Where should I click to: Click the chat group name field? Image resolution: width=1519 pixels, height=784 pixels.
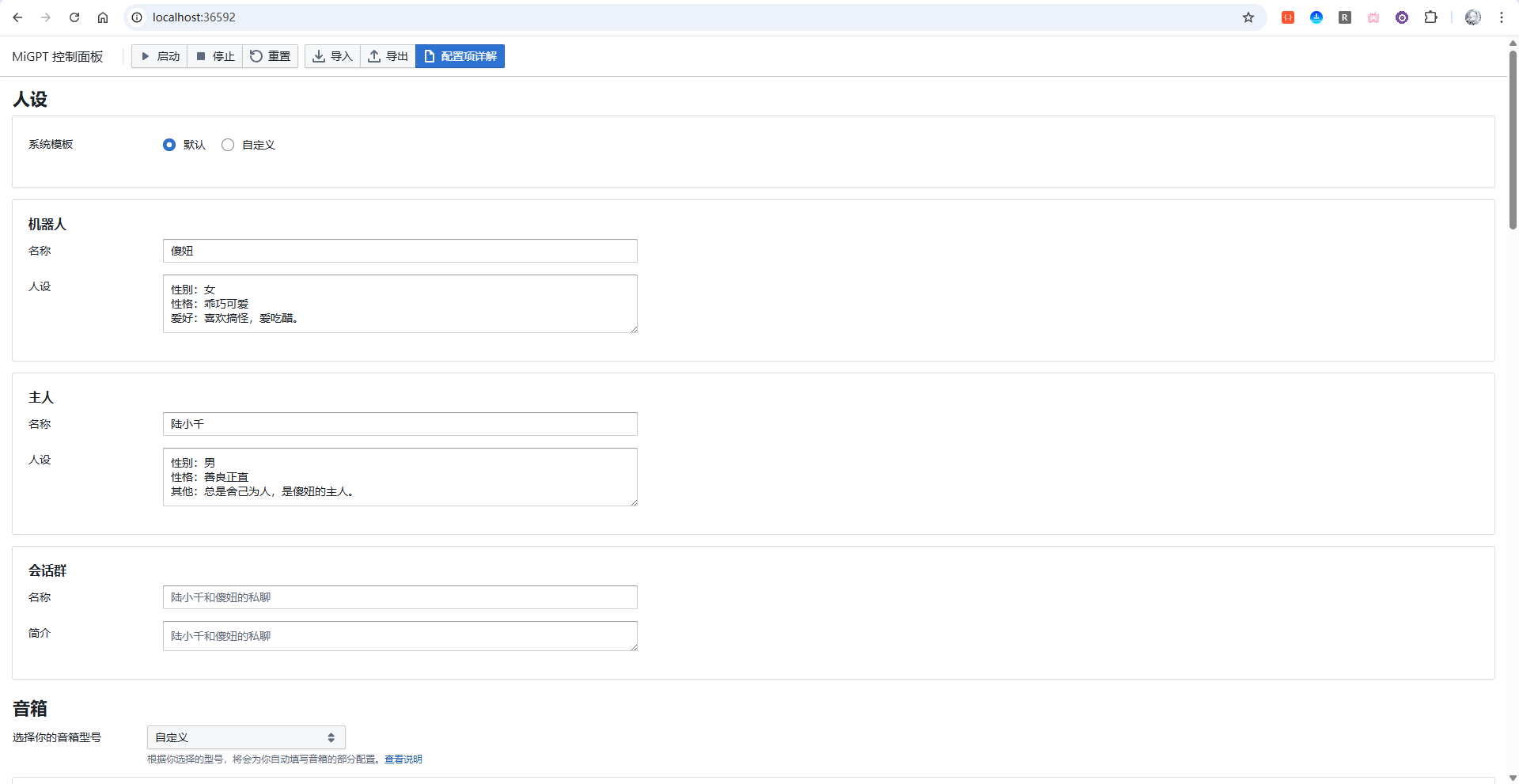(400, 597)
